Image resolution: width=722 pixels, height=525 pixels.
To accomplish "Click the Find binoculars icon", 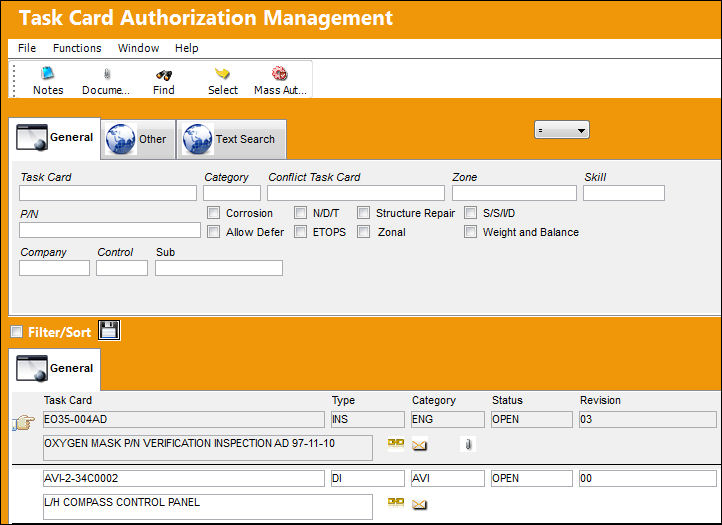I will coord(164,75).
